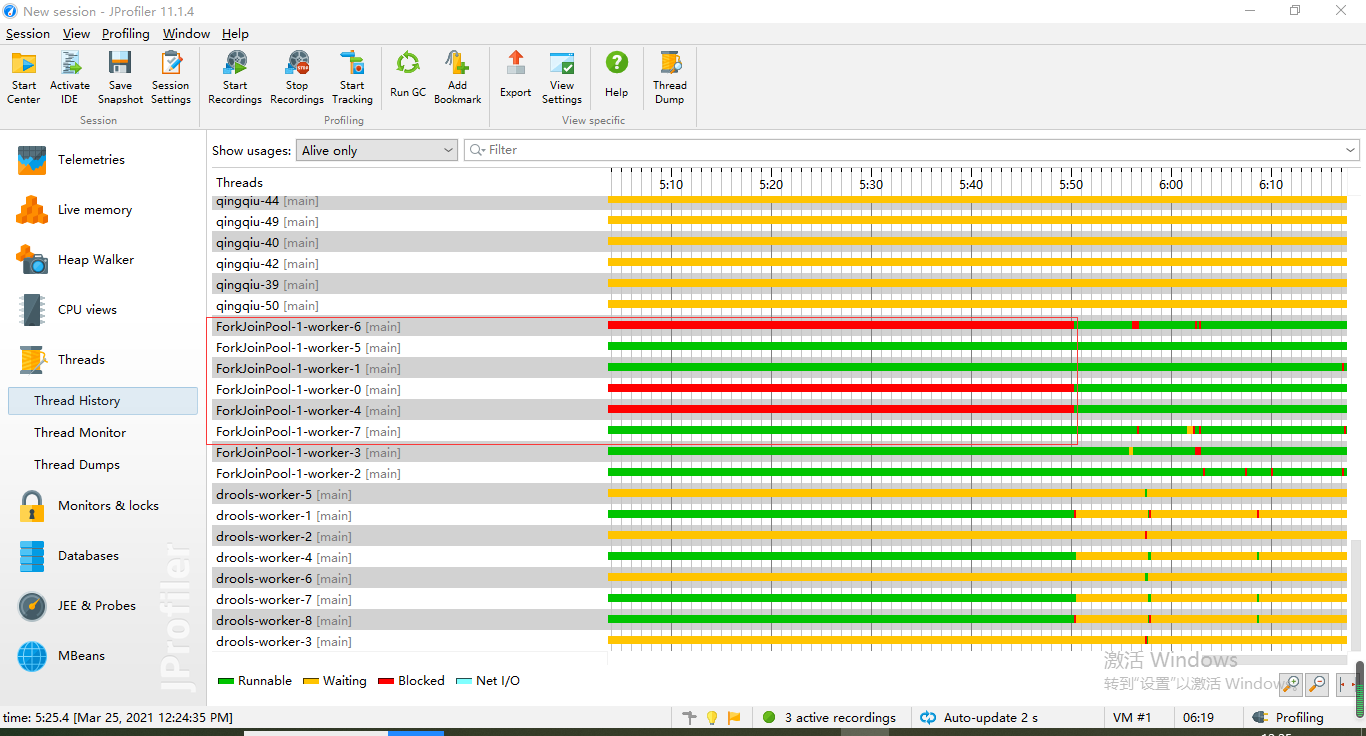Open the View menu
This screenshot has height=736, width=1366.
[x=76, y=34]
